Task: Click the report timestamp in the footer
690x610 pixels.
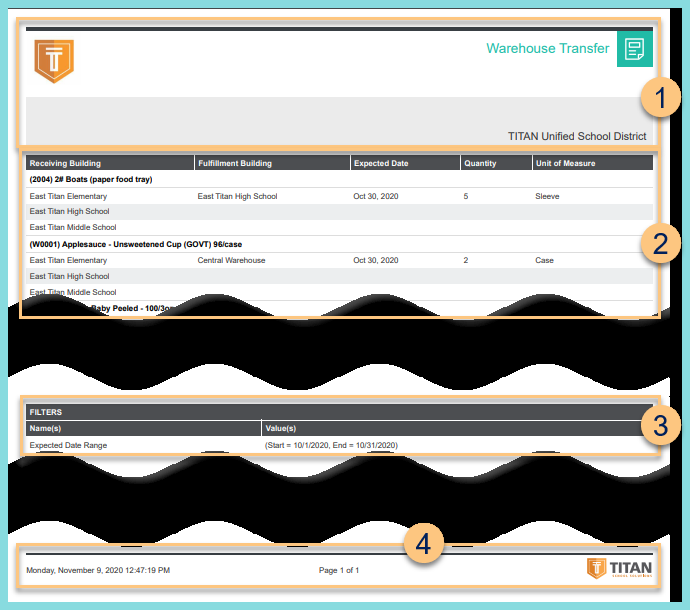Action: pyautogui.click(x=98, y=570)
